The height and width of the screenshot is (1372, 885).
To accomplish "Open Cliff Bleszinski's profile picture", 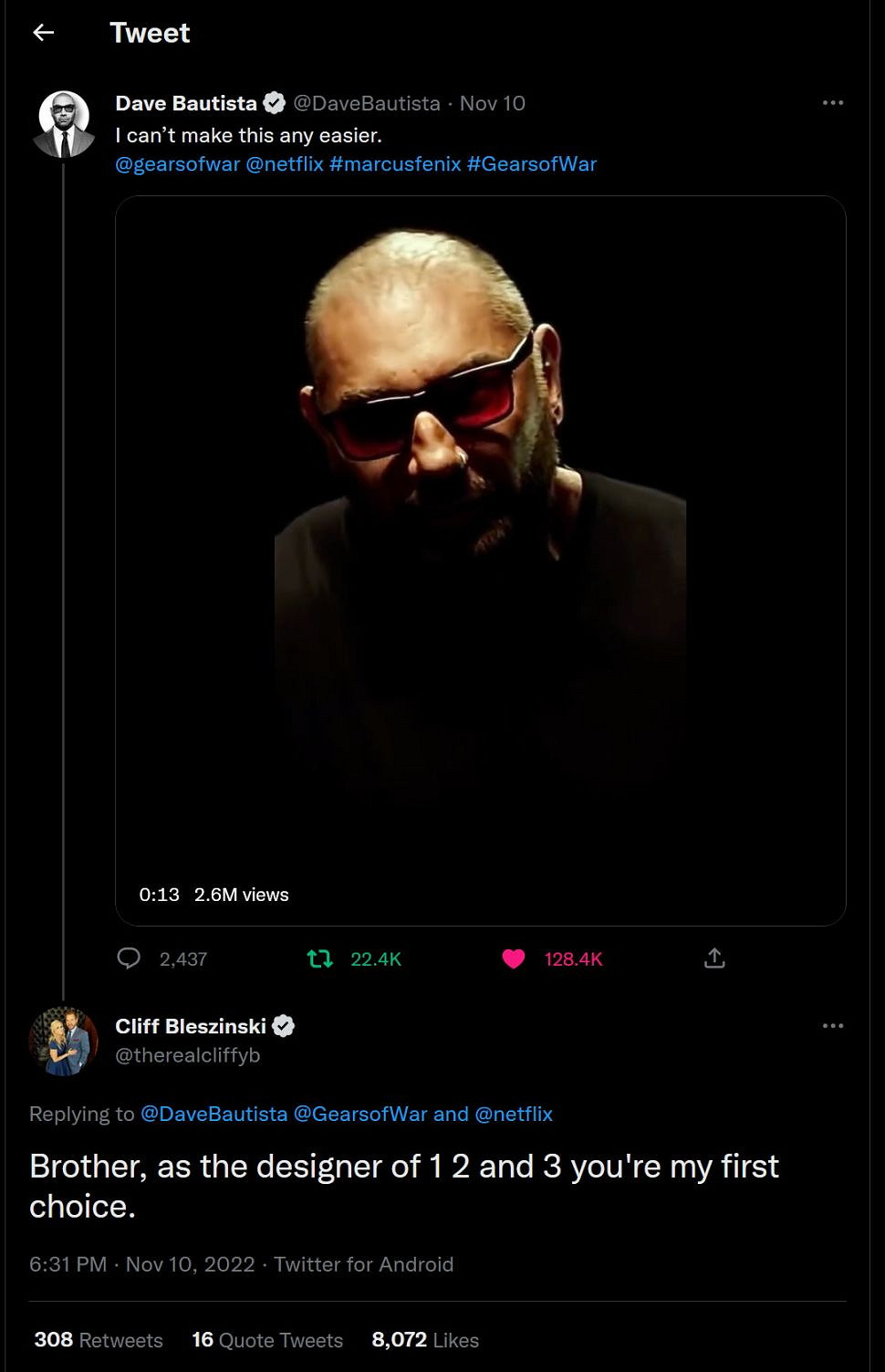I will coord(63,1041).
